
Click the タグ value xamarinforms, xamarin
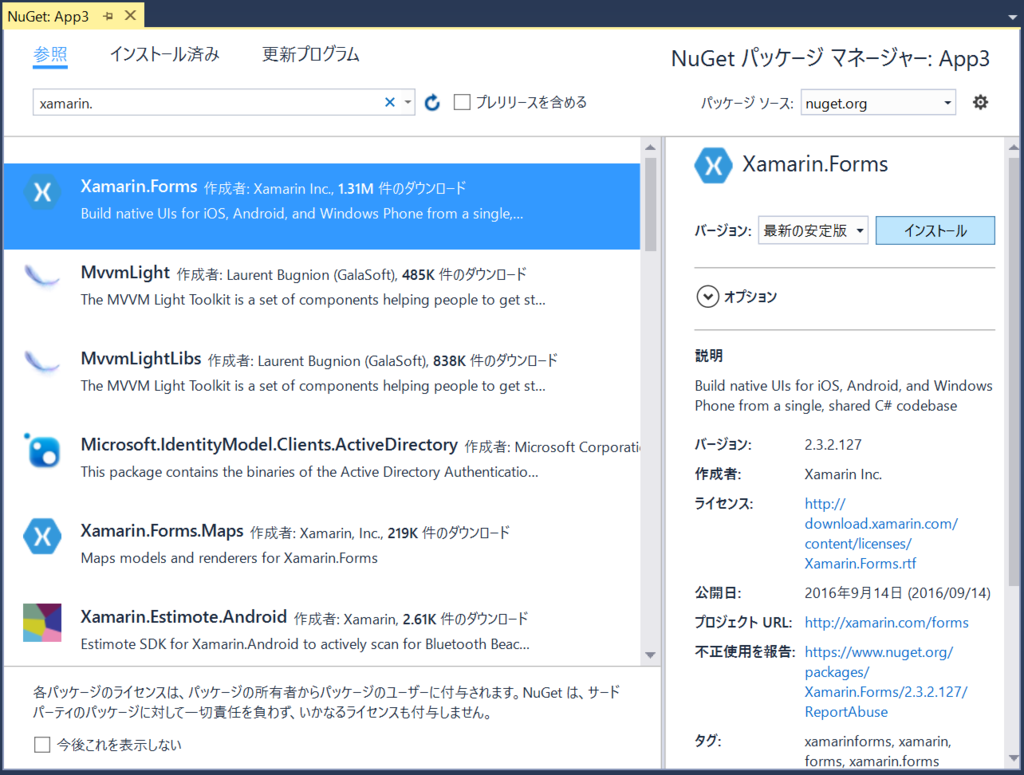point(878,751)
